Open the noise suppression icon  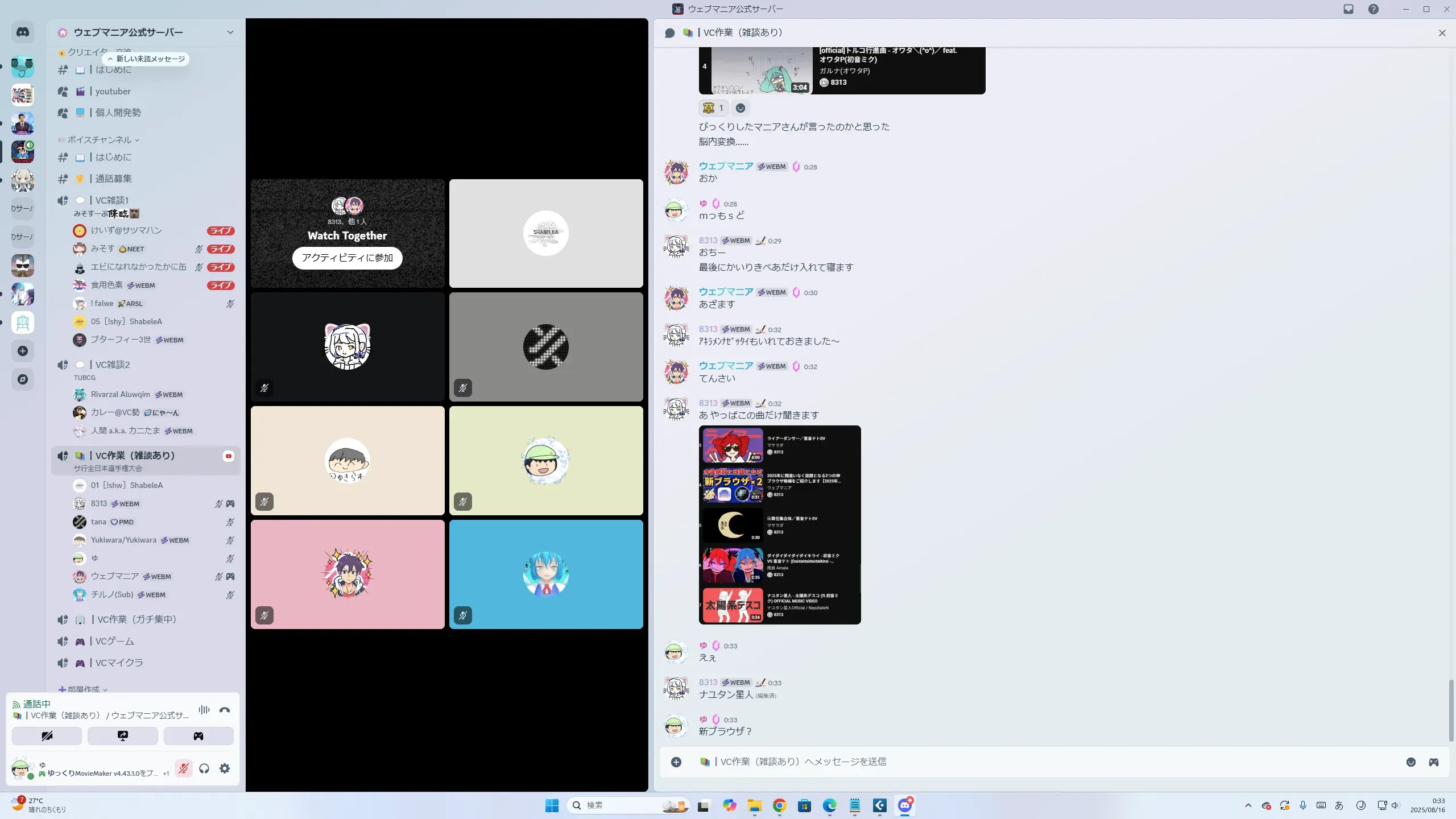click(x=204, y=710)
